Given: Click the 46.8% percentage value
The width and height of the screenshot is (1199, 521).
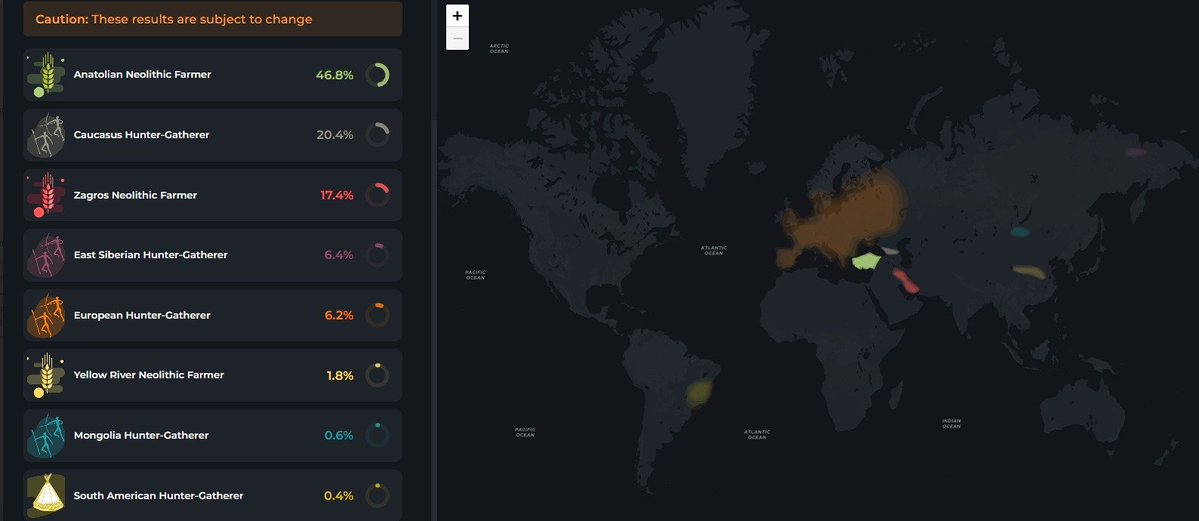Looking at the screenshot, I should coord(334,75).
